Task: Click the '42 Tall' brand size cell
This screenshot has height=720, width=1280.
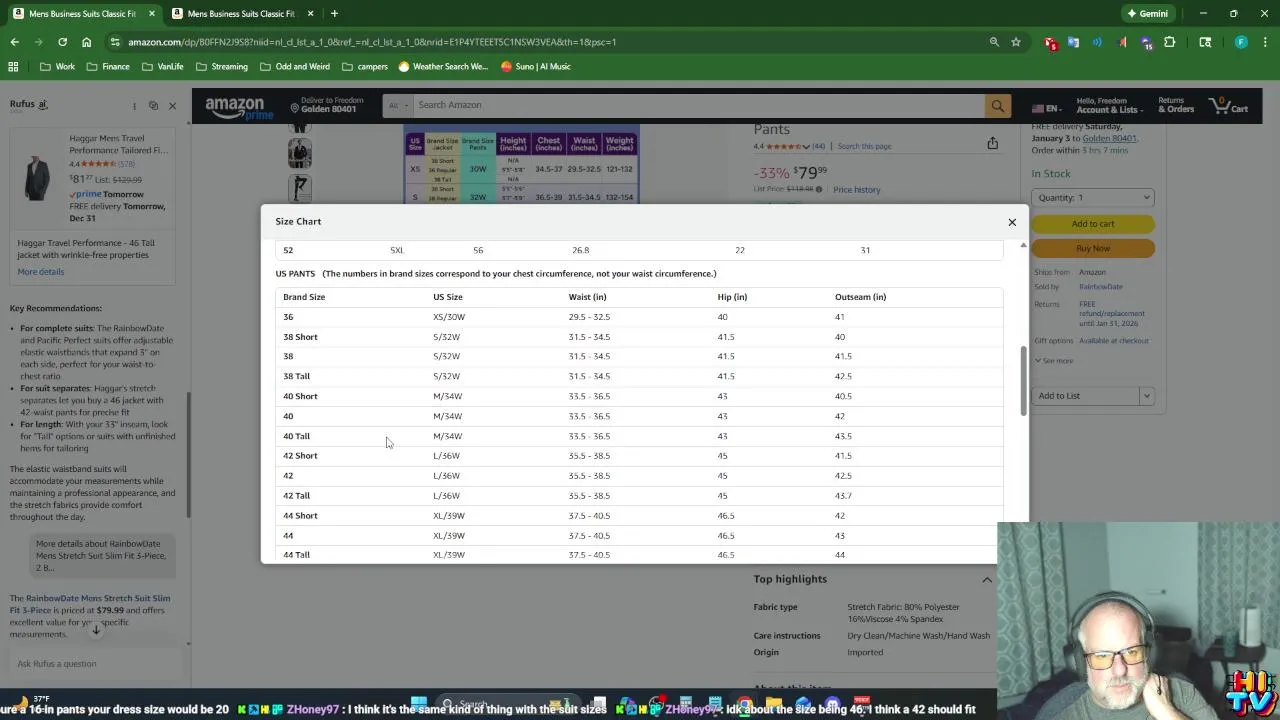Action: (296, 496)
